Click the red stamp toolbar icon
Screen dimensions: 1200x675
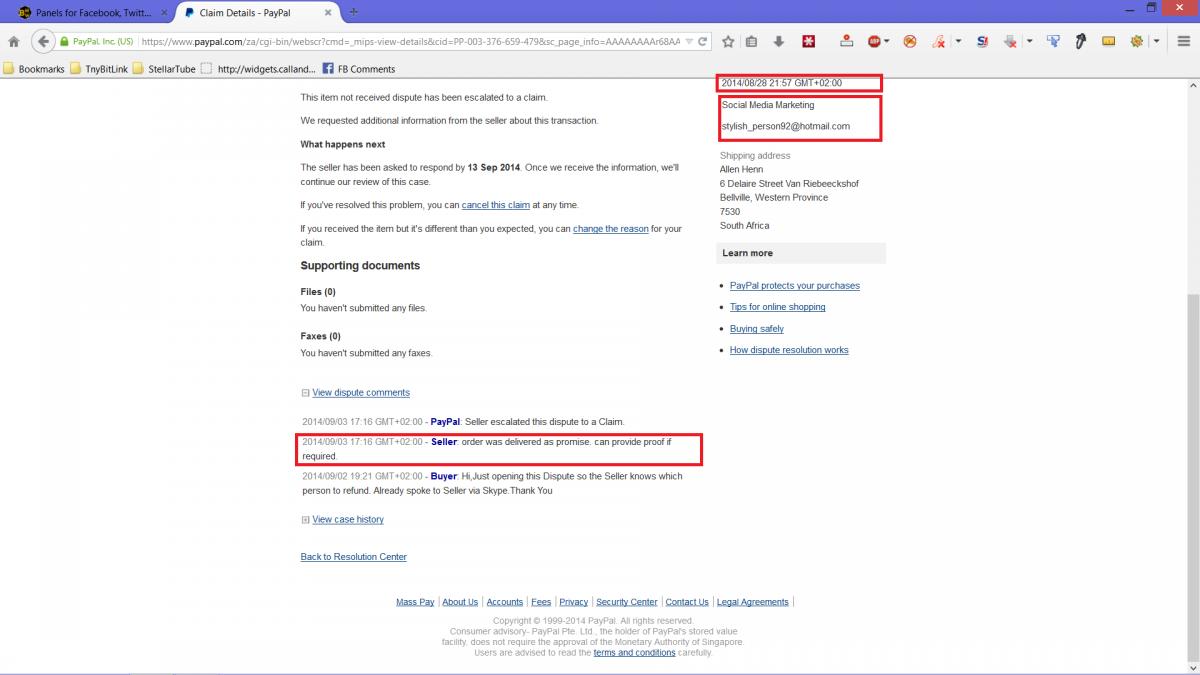(x=847, y=42)
